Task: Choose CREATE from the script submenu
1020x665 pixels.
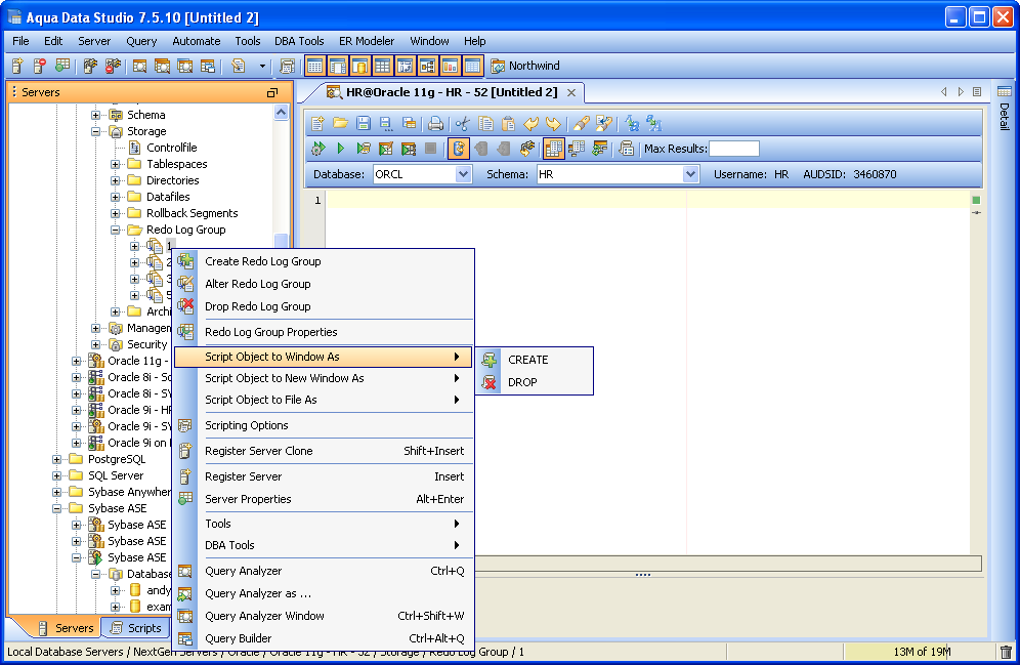Action: coord(535,360)
